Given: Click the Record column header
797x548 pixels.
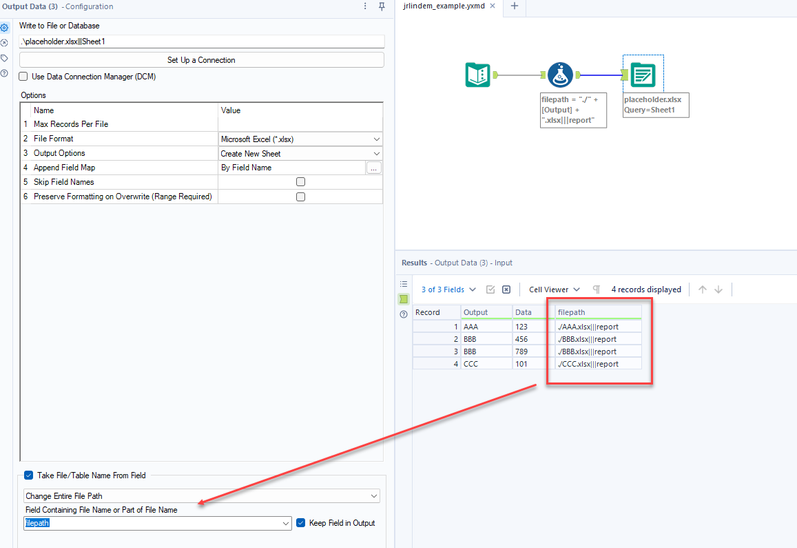Looking at the screenshot, I should pos(436,312).
